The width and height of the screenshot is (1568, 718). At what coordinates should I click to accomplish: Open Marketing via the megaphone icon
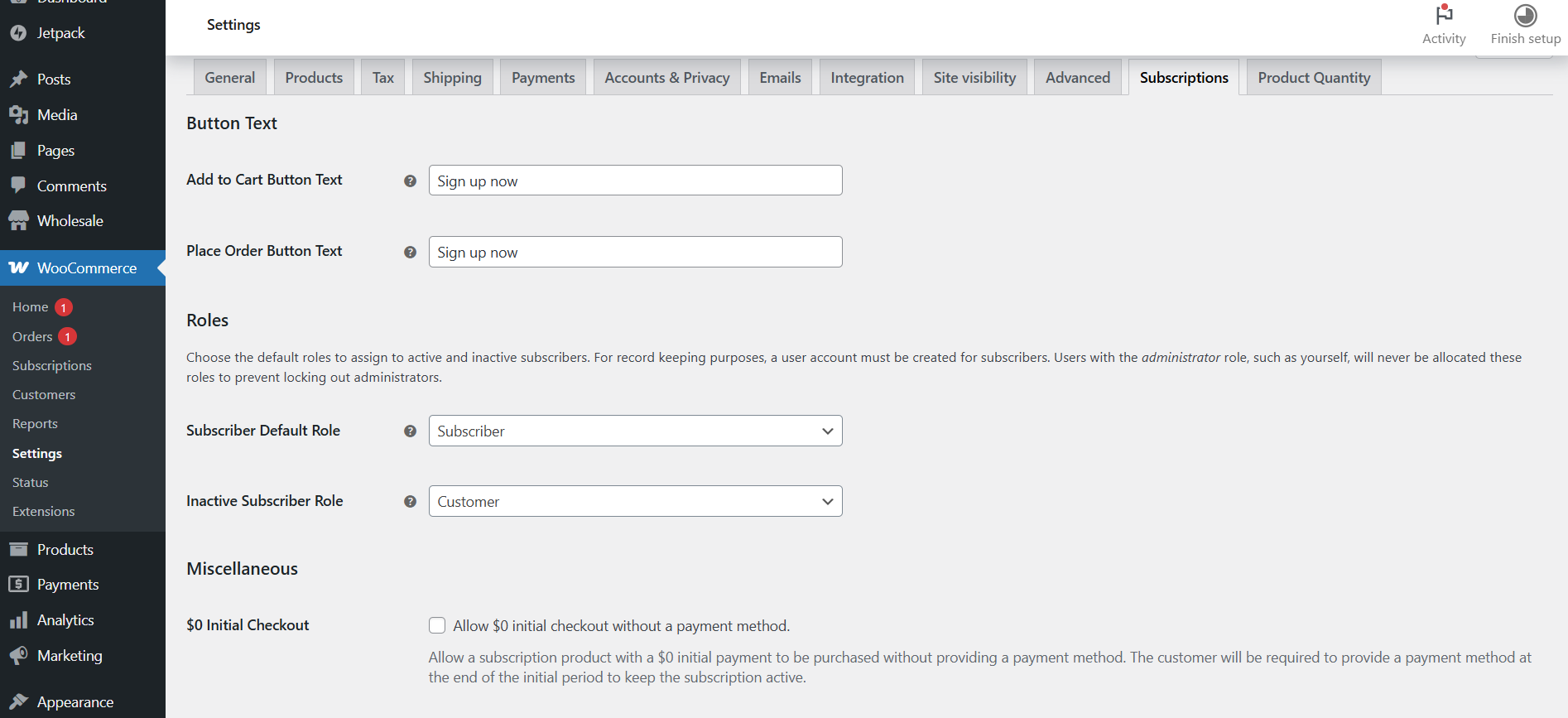18,655
